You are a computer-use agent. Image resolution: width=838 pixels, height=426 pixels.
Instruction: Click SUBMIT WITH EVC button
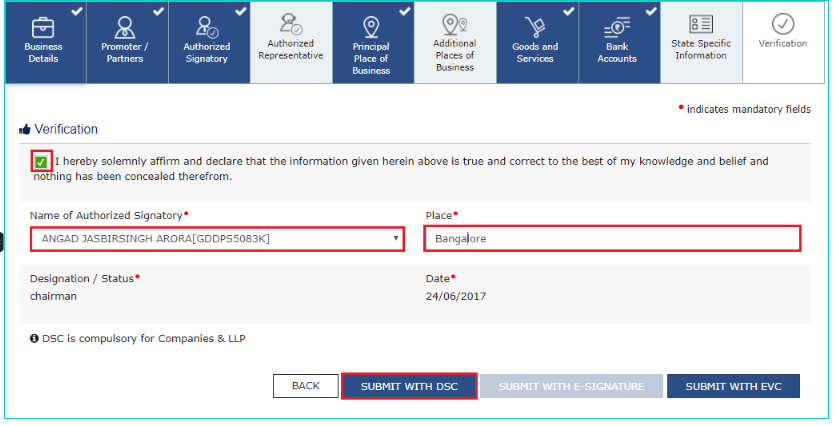(x=733, y=386)
